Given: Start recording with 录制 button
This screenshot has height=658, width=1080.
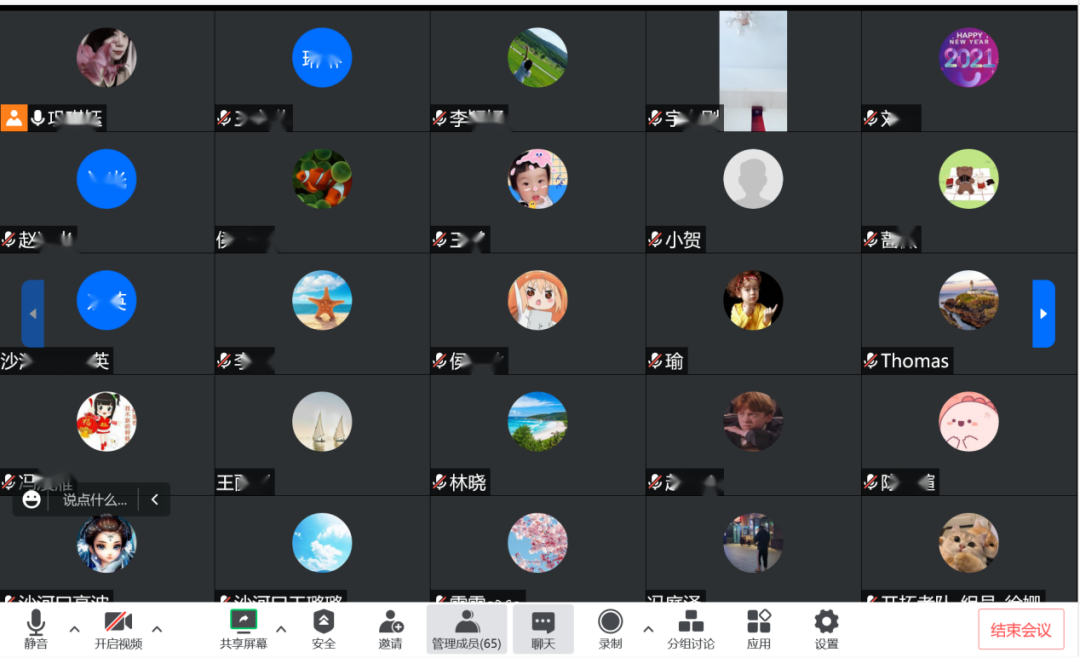Looking at the screenshot, I should (x=610, y=629).
